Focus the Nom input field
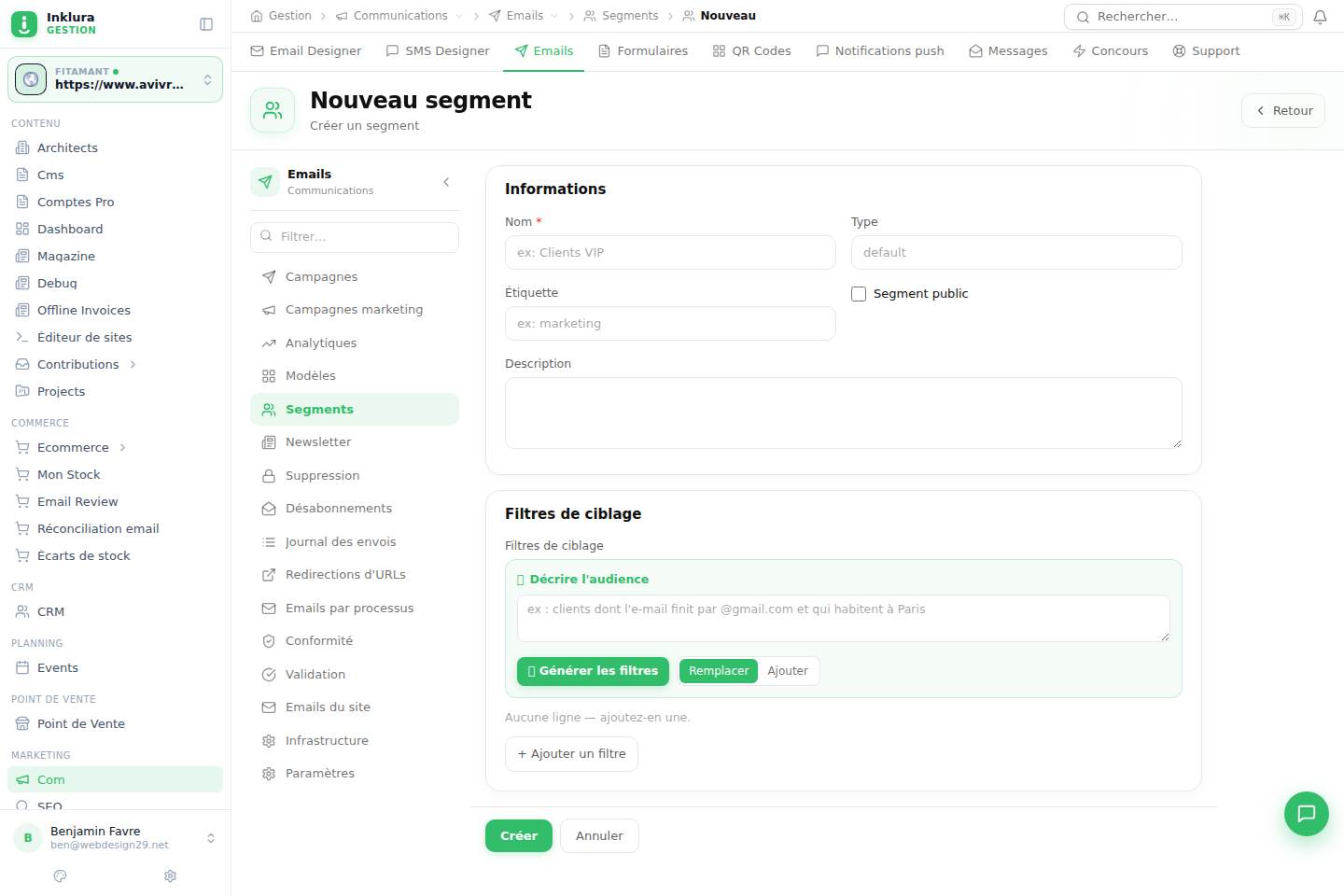The height and width of the screenshot is (896, 1344). click(670, 253)
